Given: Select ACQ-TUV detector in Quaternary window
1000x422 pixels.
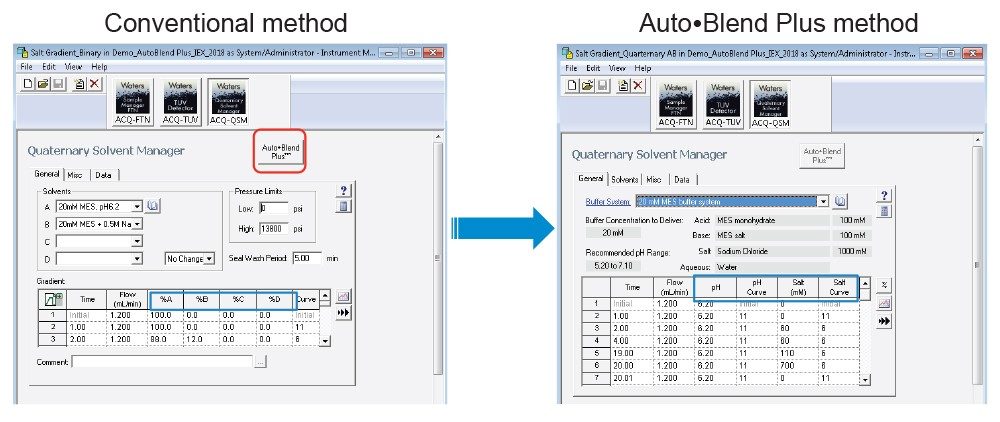Looking at the screenshot, I should click(x=724, y=105).
